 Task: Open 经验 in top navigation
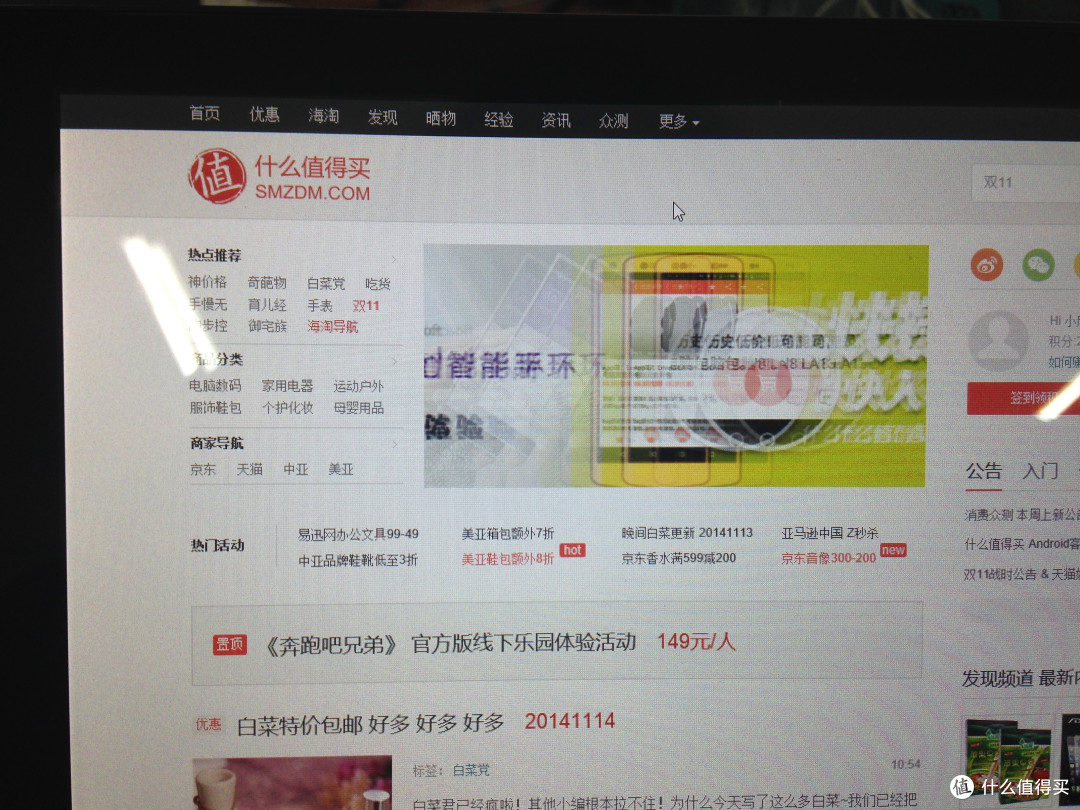499,120
